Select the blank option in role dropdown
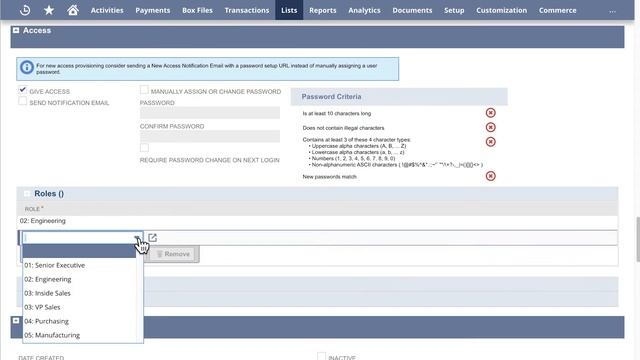The image size is (640, 360). coord(79,251)
